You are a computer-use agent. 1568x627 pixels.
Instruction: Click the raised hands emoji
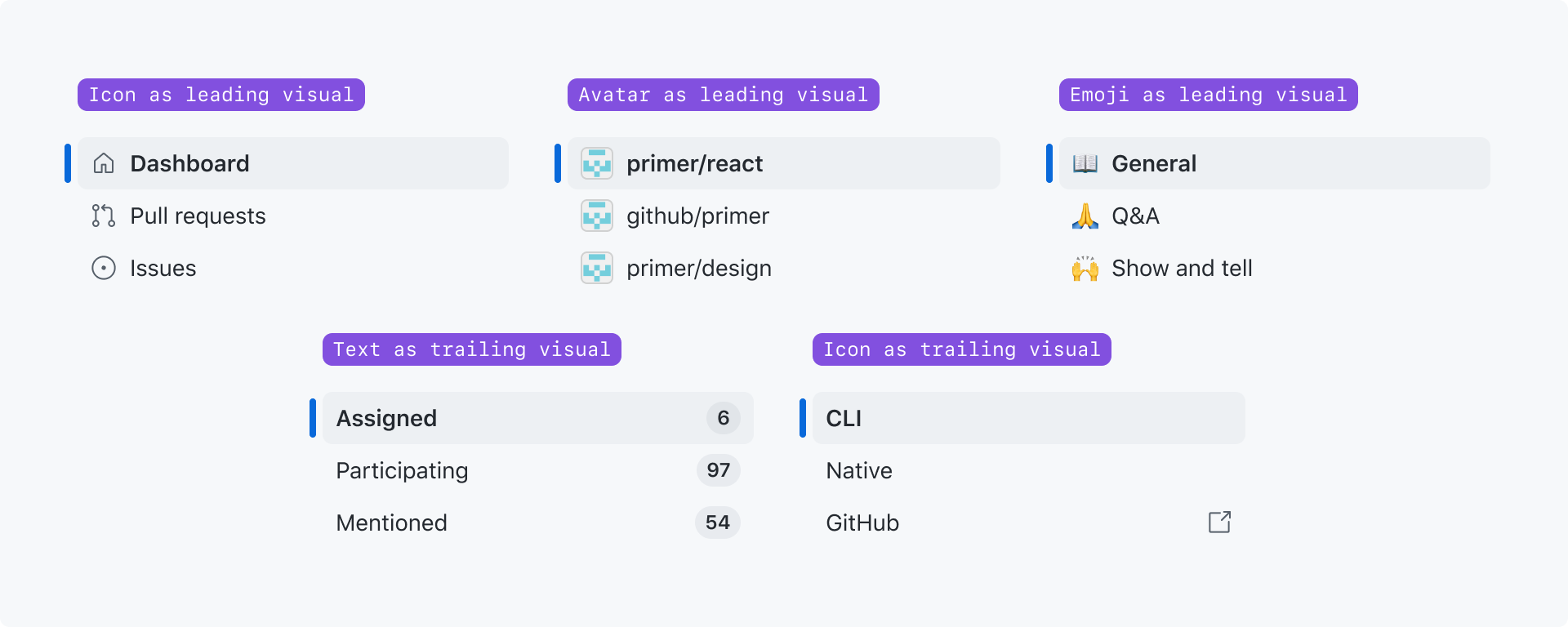1085,268
